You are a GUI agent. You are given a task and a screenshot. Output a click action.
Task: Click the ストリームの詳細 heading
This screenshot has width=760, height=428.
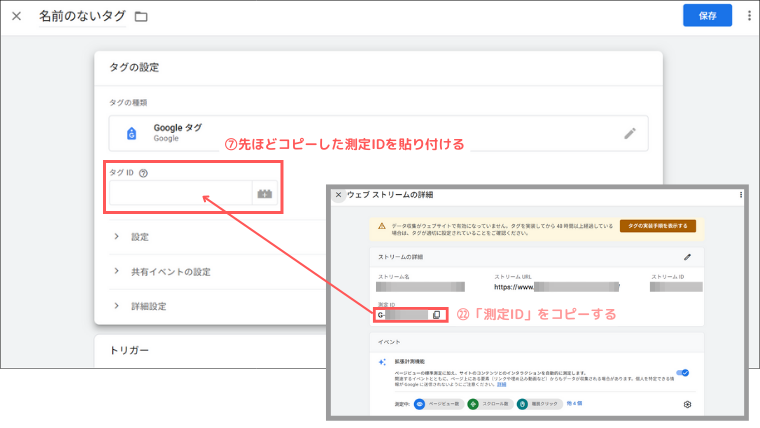coord(400,257)
